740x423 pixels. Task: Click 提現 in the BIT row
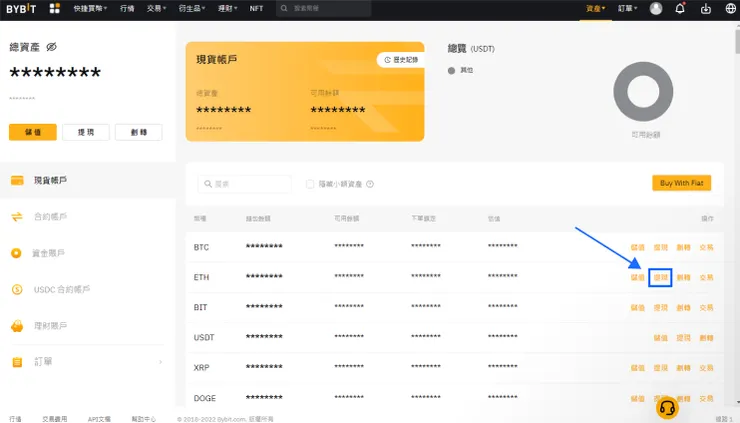(661, 308)
